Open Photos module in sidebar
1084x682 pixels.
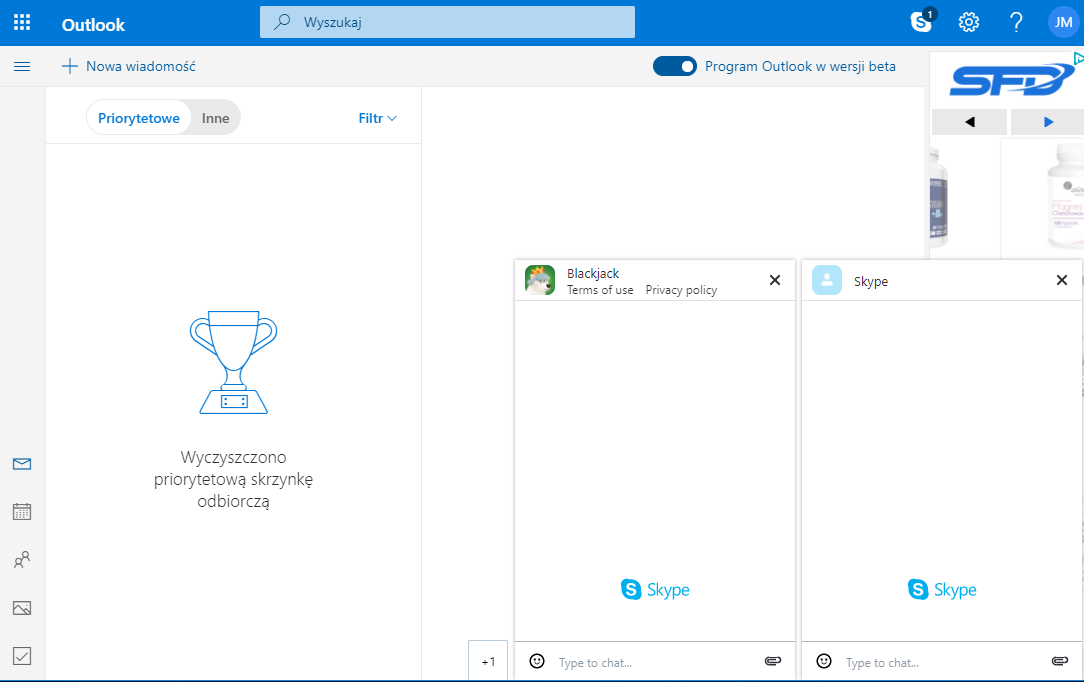(x=22, y=608)
